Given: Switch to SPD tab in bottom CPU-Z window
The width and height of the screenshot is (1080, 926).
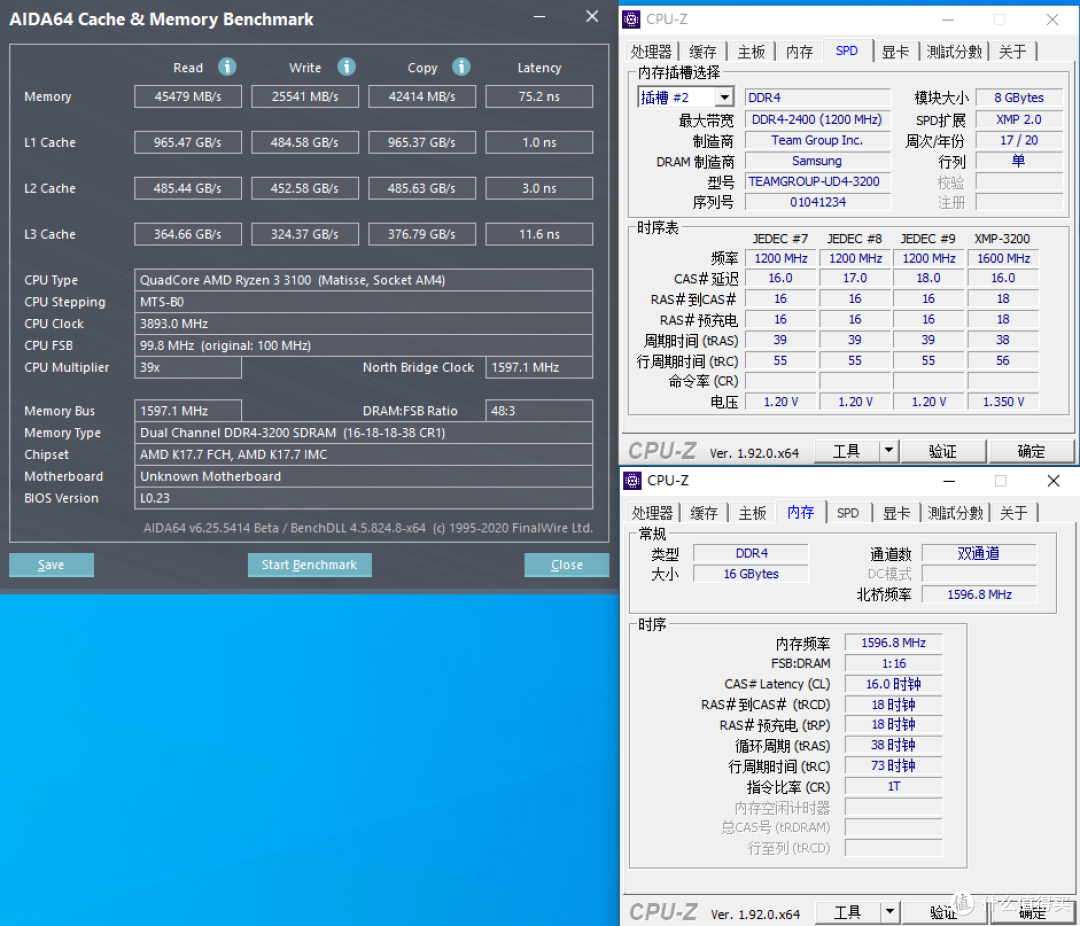Looking at the screenshot, I should pos(848,513).
